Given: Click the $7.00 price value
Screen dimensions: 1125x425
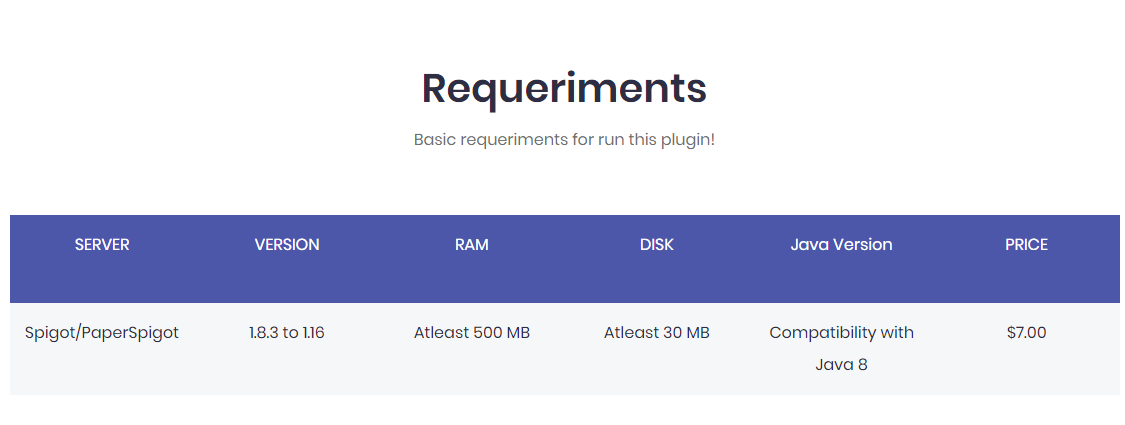Looking at the screenshot, I should point(1026,332).
